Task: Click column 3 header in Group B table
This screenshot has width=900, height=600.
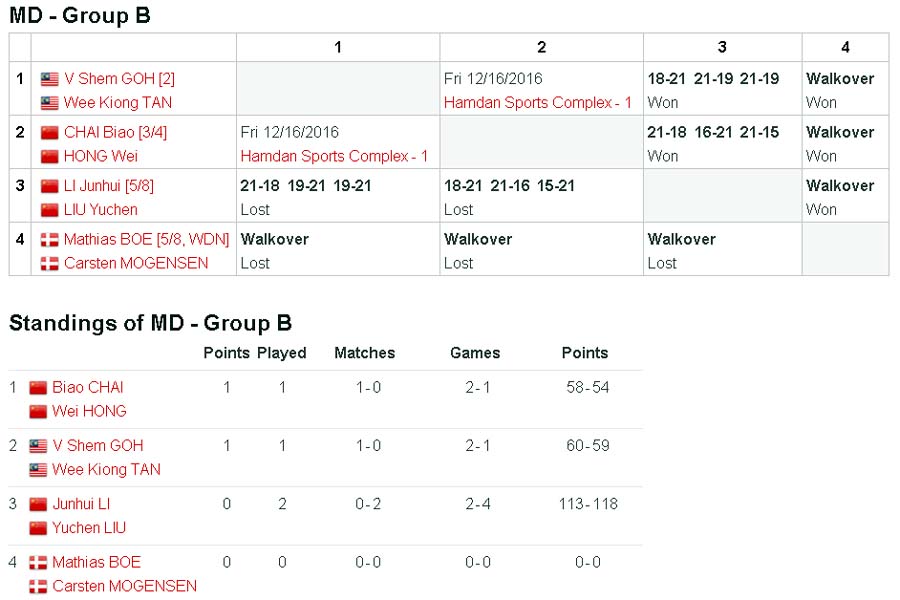Action: (x=722, y=47)
